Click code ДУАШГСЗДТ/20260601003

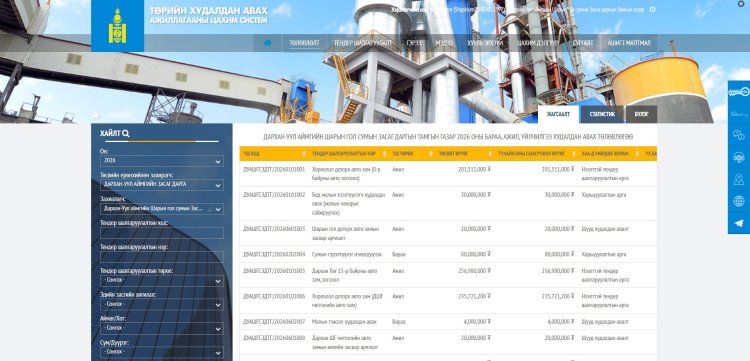click(x=274, y=229)
